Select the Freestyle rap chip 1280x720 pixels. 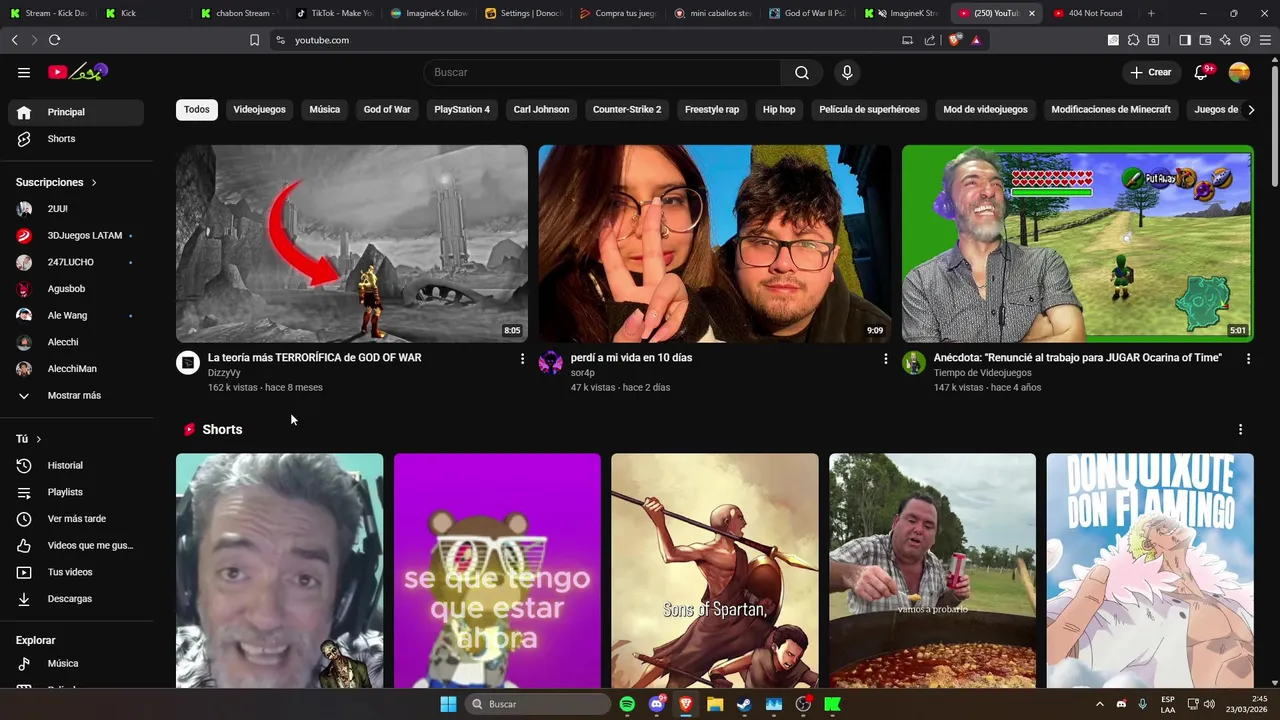tap(712, 110)
